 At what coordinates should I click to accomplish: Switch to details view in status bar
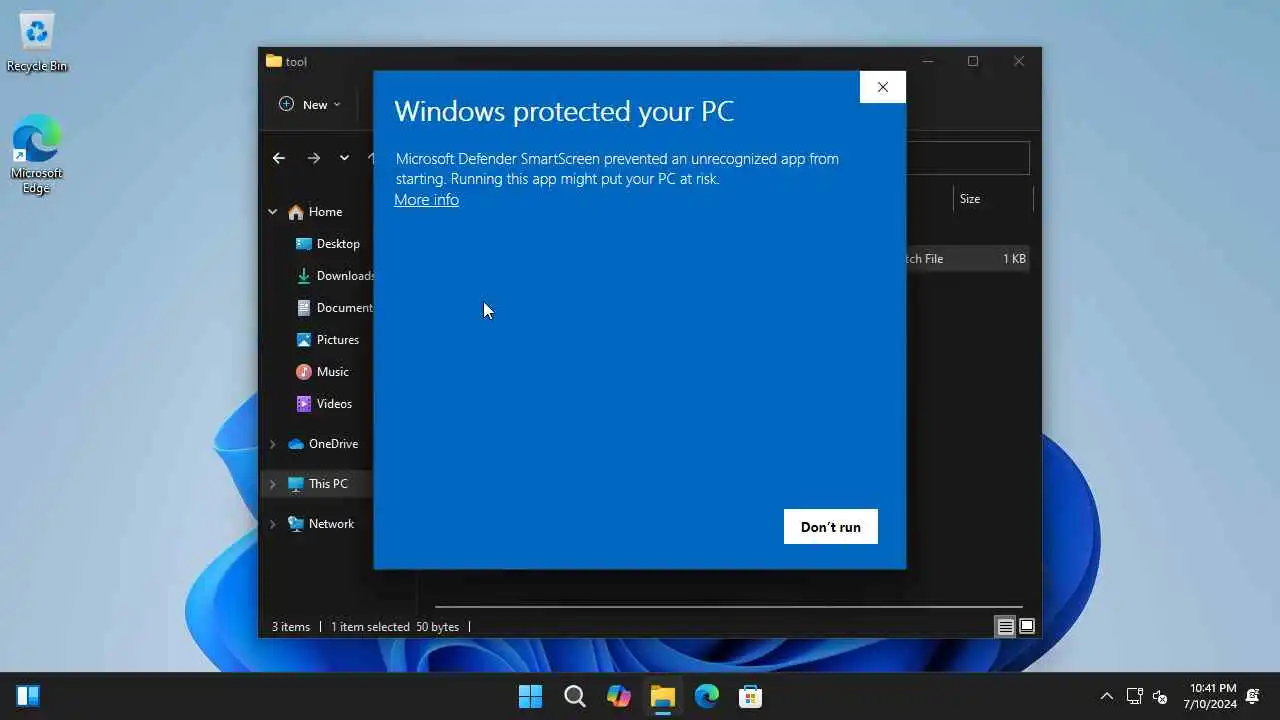click(x=1005, y=627)
